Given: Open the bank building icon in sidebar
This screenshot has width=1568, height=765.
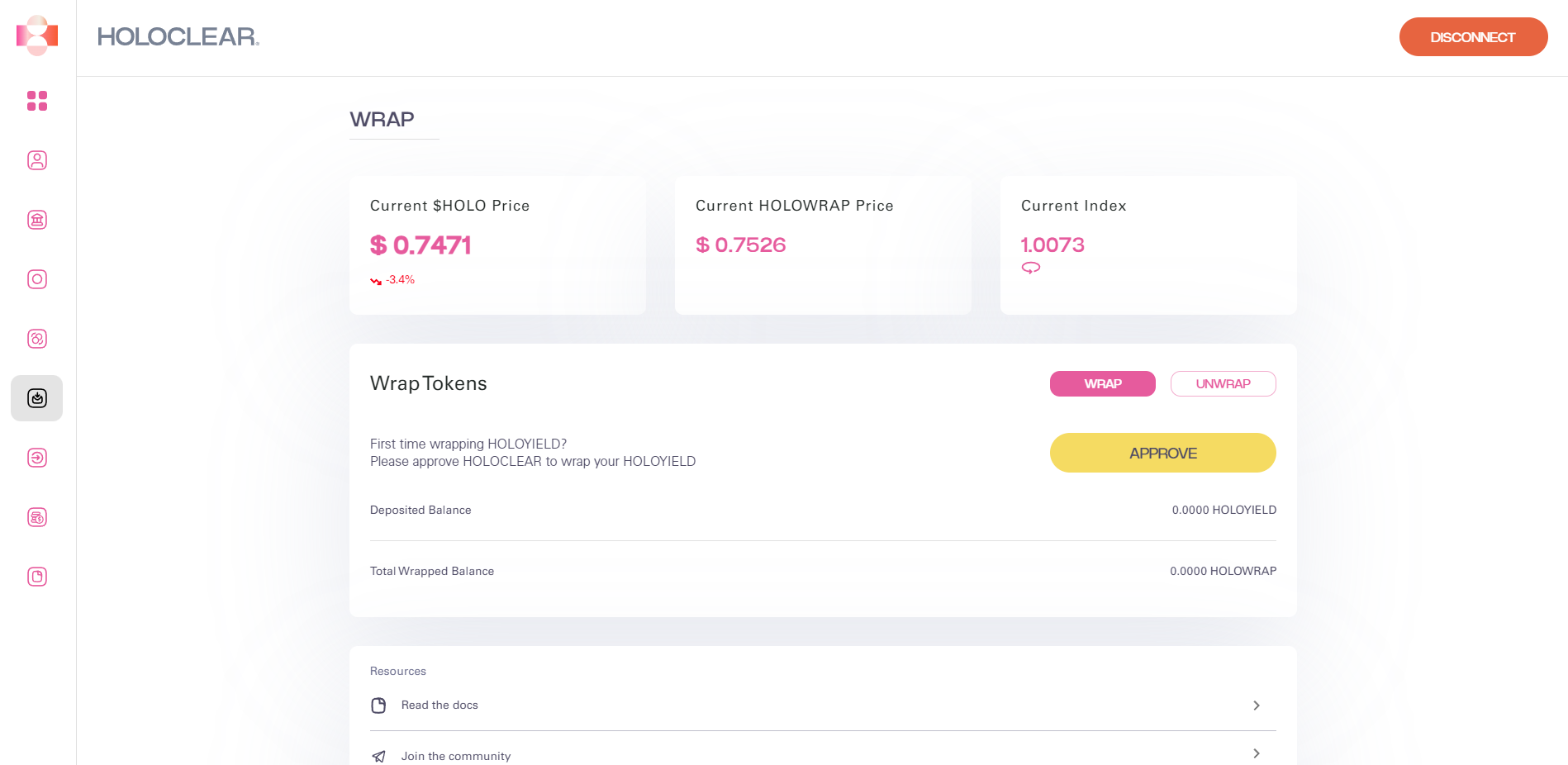Looking at the screenshot, I should 37,220.
